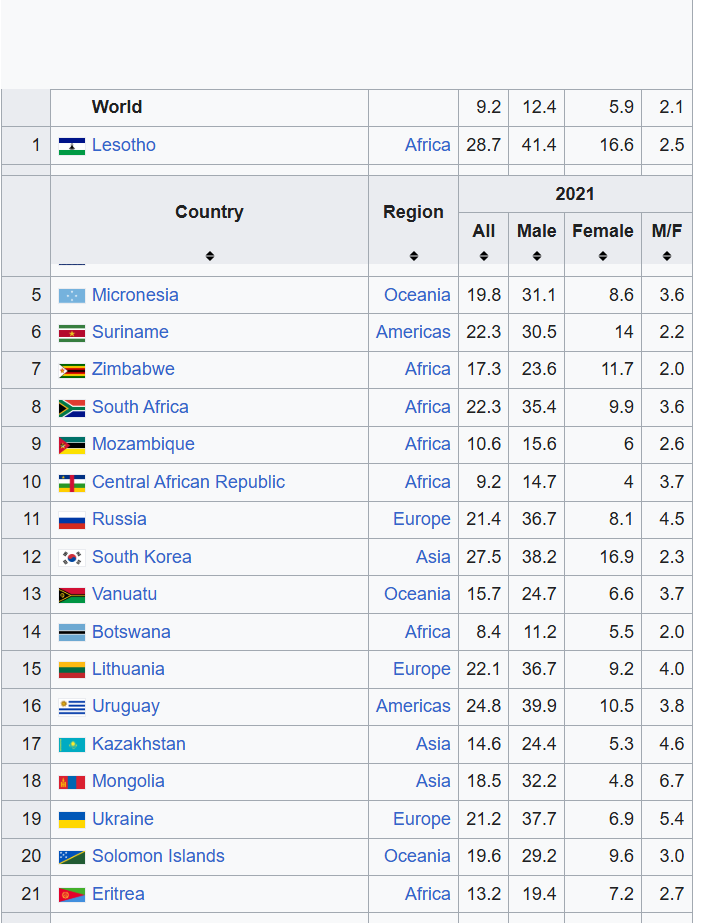Open the Lithuania country link
The height and width of the screenshot is (923, 702).
(128, 669)
